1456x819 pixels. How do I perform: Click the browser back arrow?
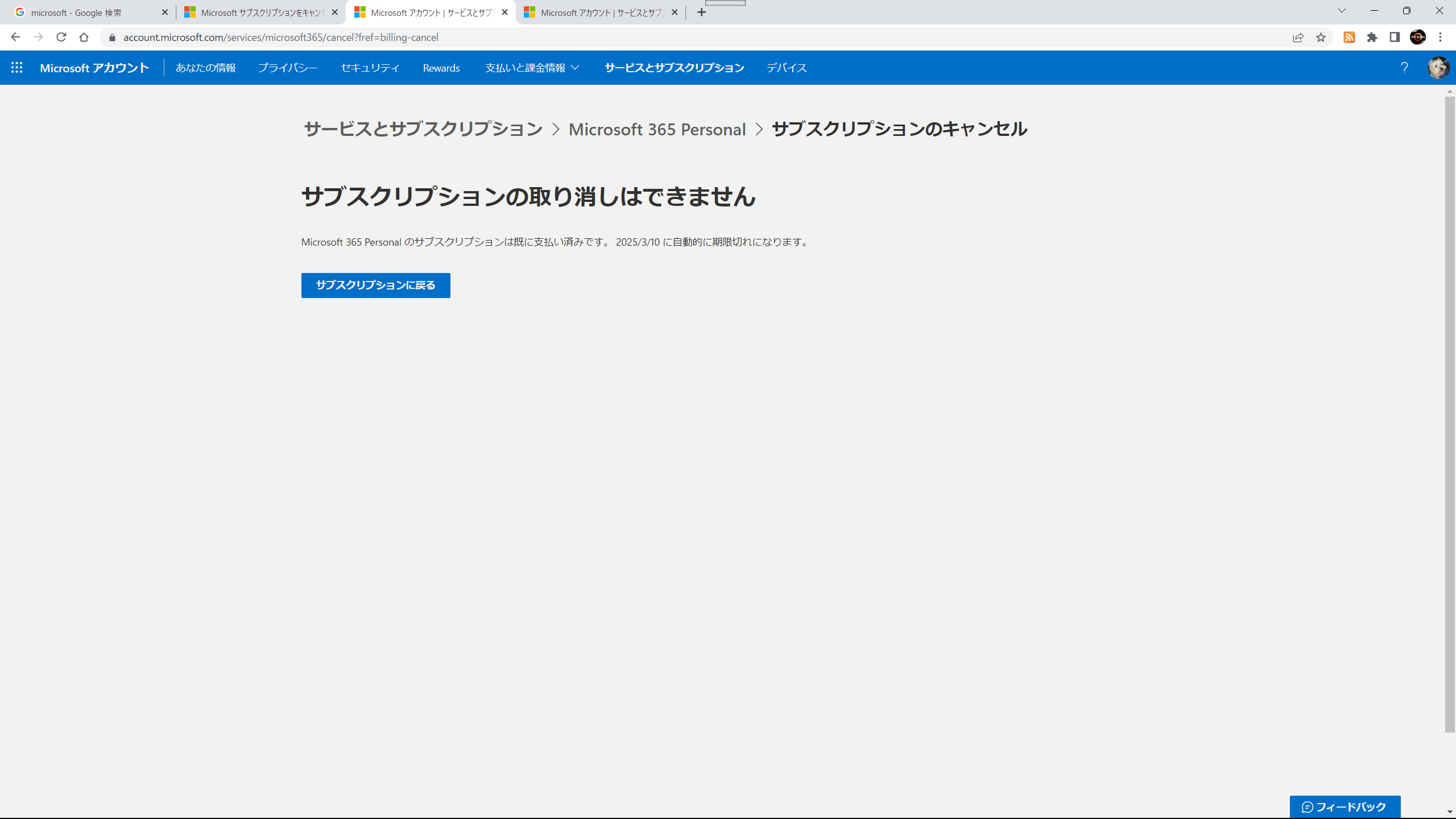15,37
